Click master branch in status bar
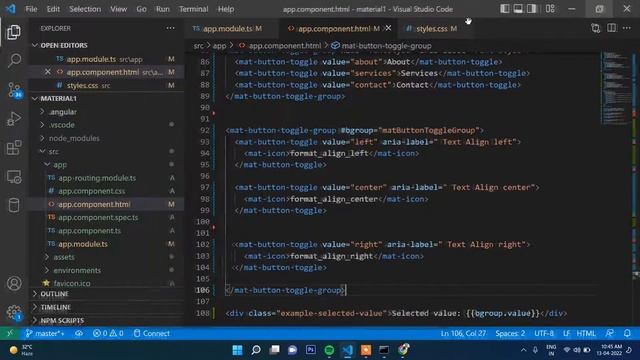This screenshot has width=640, height=360. coord(44,333)
